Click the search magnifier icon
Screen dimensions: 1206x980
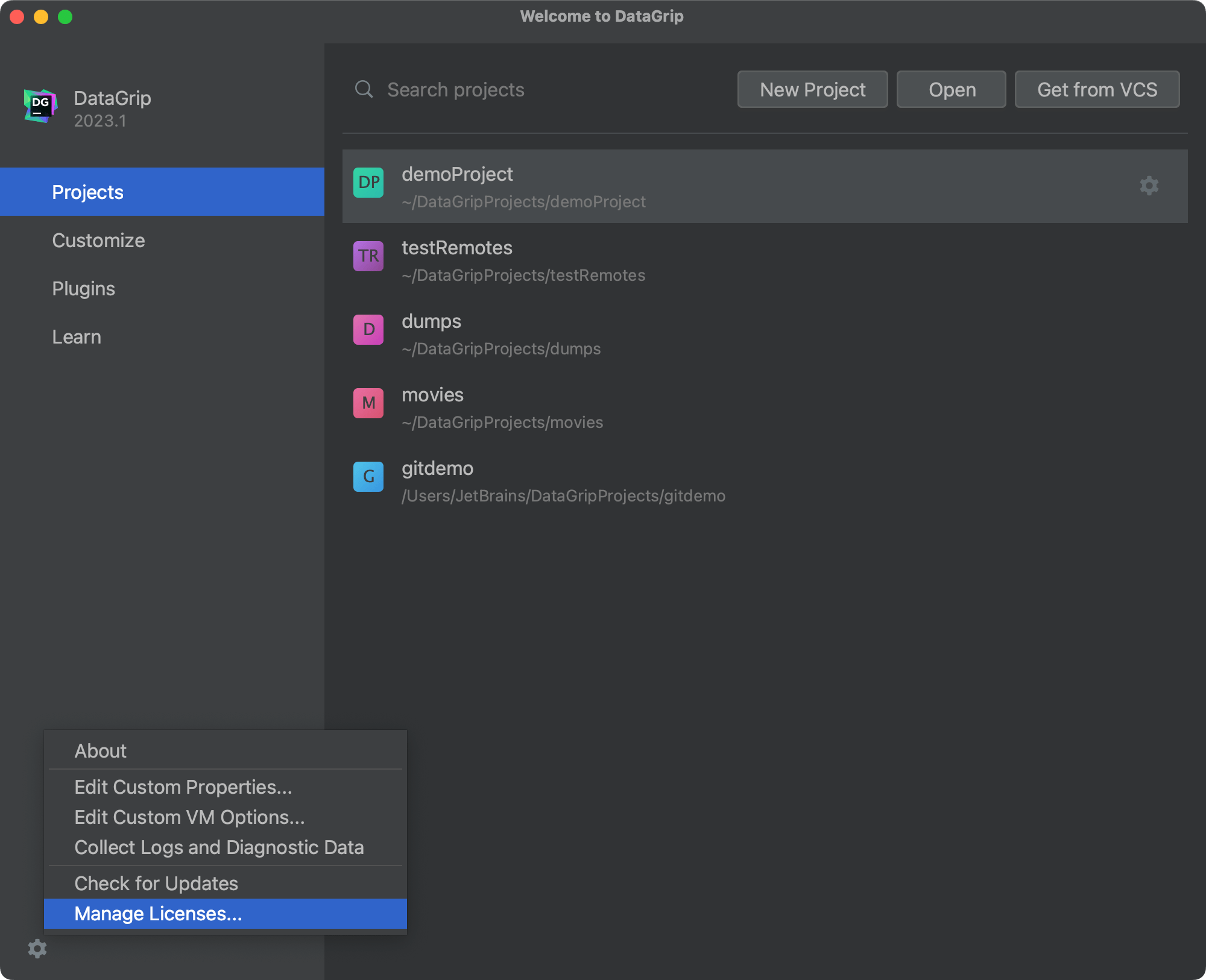(364, 89)
